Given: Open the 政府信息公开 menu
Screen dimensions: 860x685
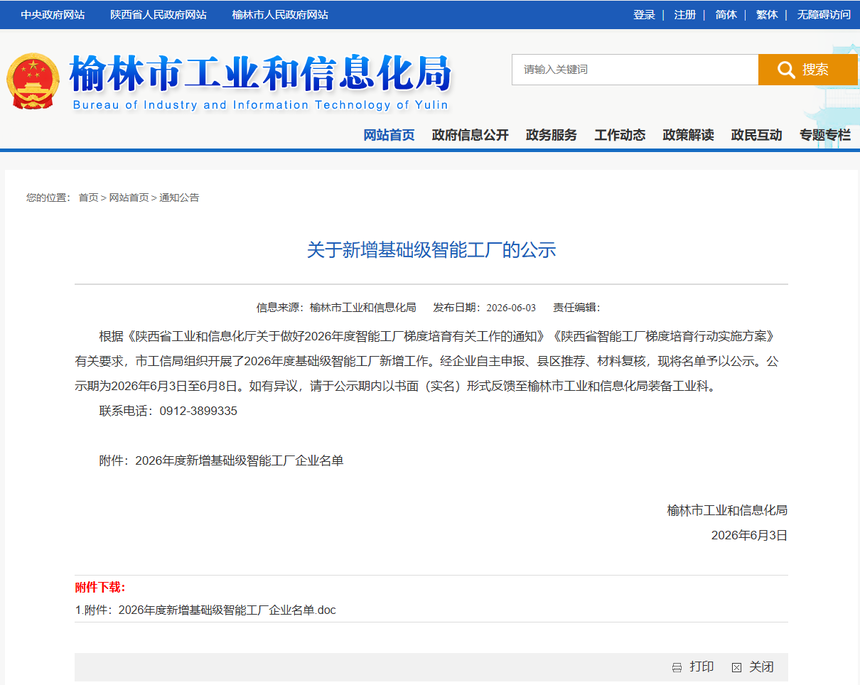Looking at the screenshot, I should click(x=470, y=135).
